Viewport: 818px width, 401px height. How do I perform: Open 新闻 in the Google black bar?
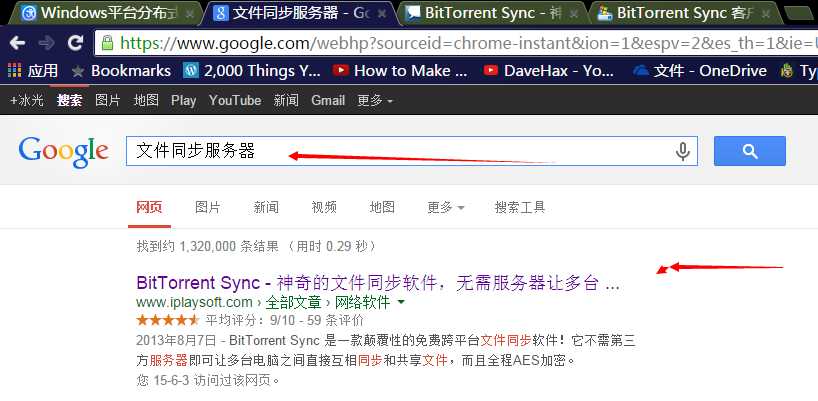pos(286,100)
